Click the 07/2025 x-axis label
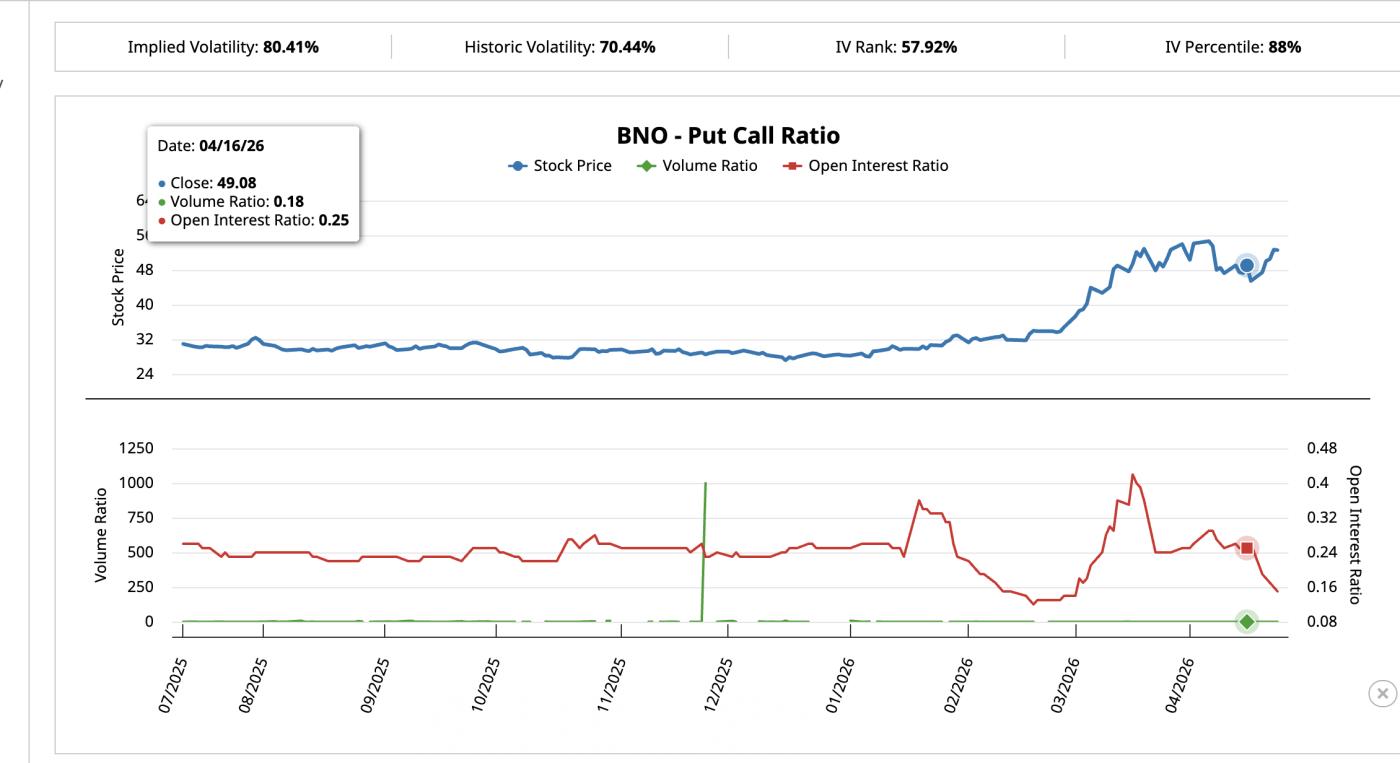 coord(172,685)
